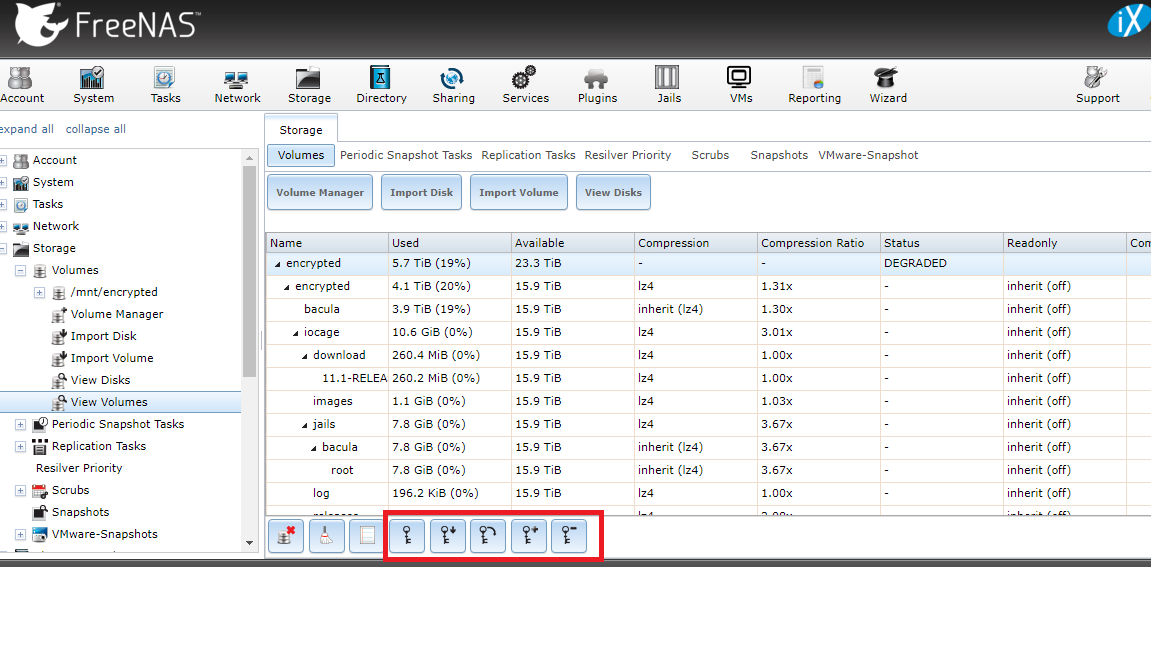The height and width of the screenshot is (648, 1152).
Task: Click the 11.1-RELEA dataset row name
Action: point(354,378)
